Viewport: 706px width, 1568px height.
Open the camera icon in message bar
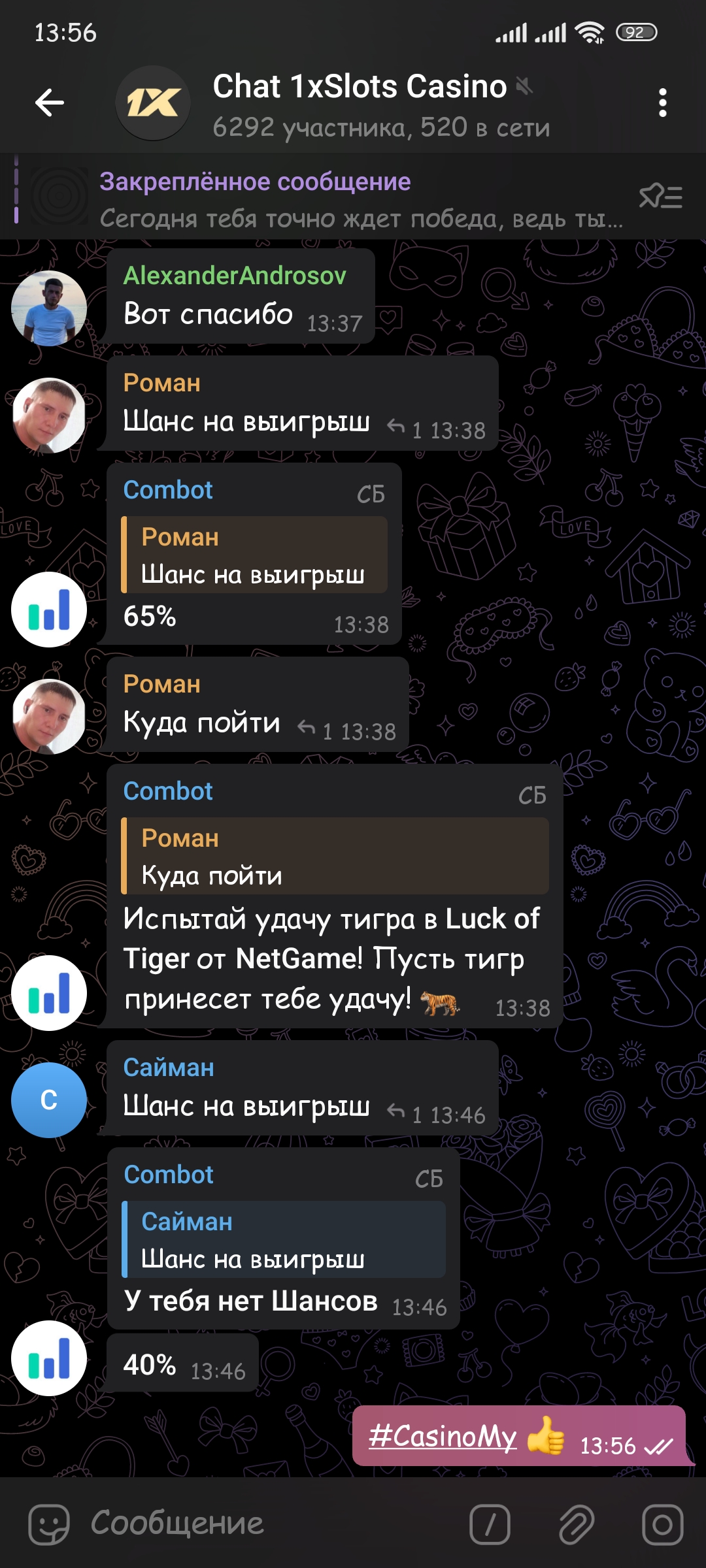(x=662, y=1524)
